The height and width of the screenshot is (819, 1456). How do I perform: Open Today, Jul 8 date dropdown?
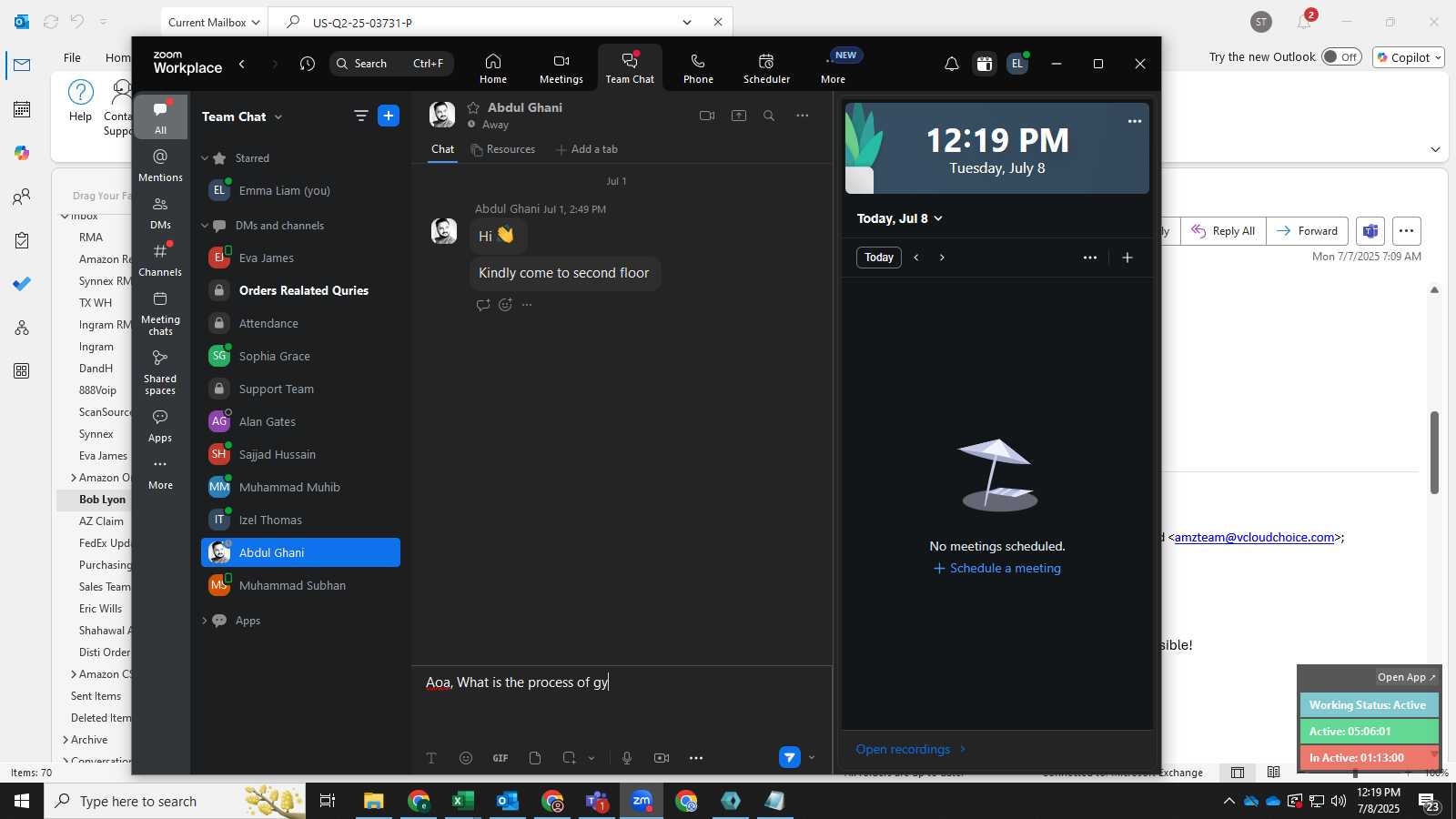coord(899,218)
